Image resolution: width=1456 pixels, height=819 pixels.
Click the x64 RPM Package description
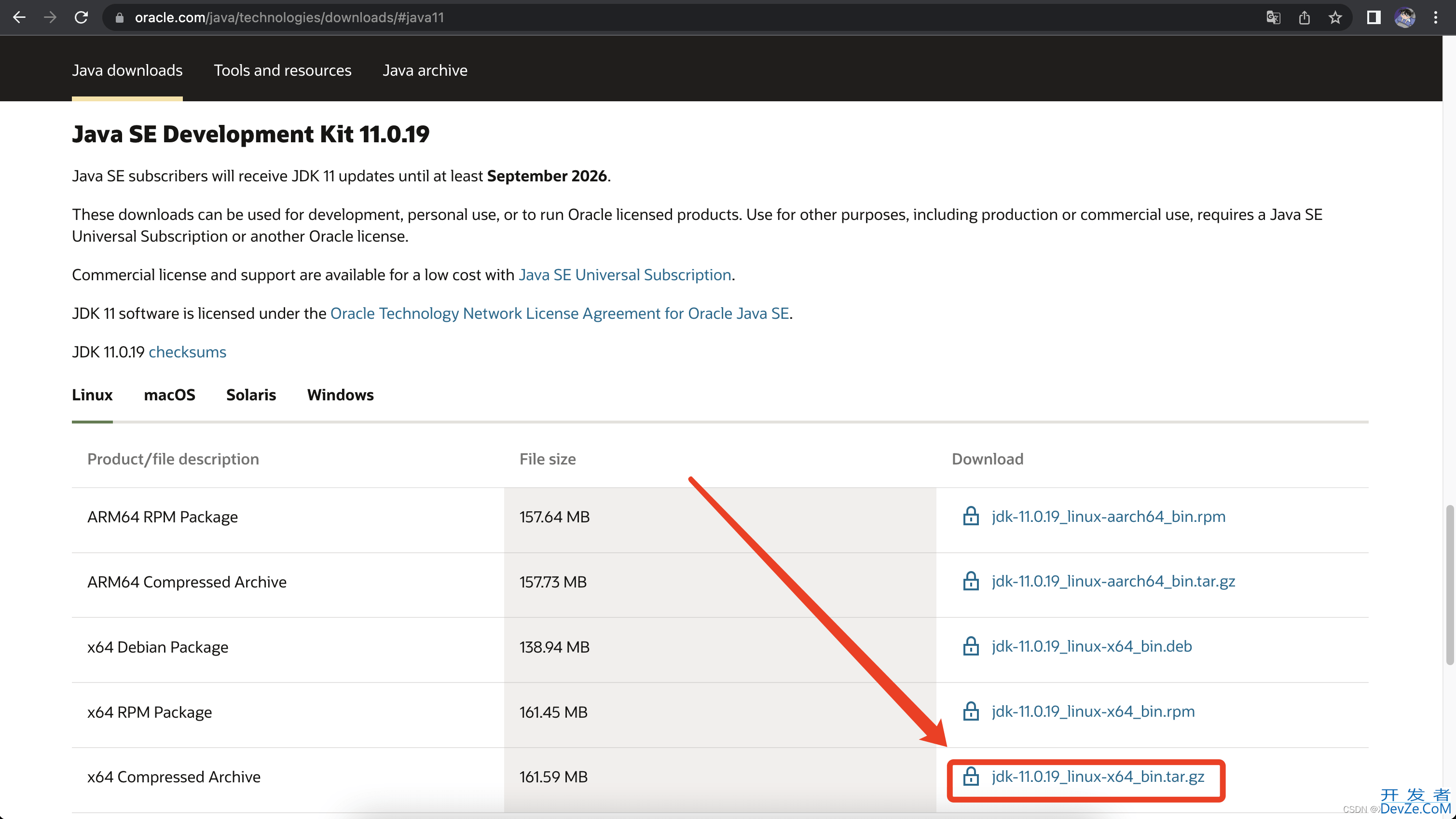(149, 711)
